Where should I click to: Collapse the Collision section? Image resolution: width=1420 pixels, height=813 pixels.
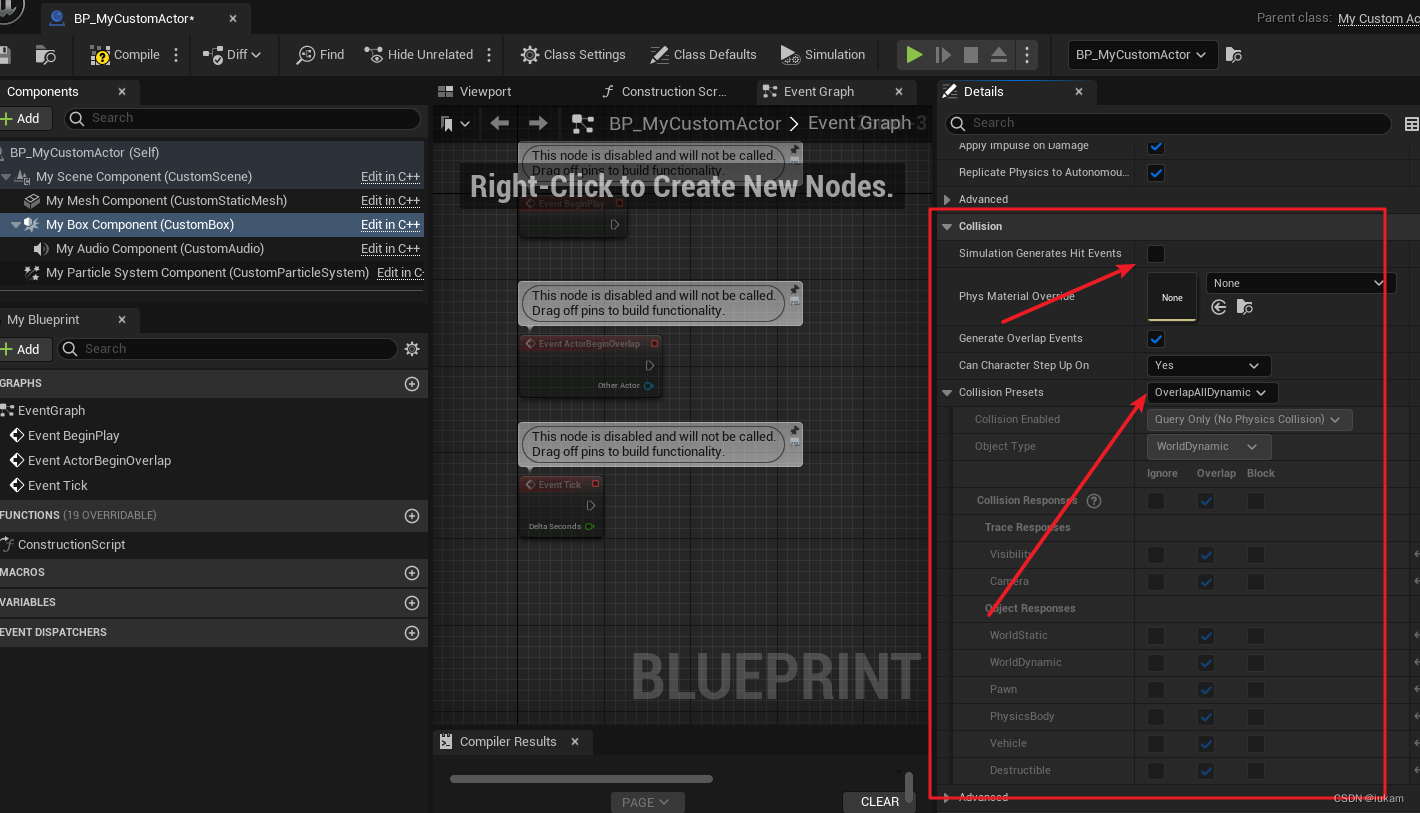(947, 227)
